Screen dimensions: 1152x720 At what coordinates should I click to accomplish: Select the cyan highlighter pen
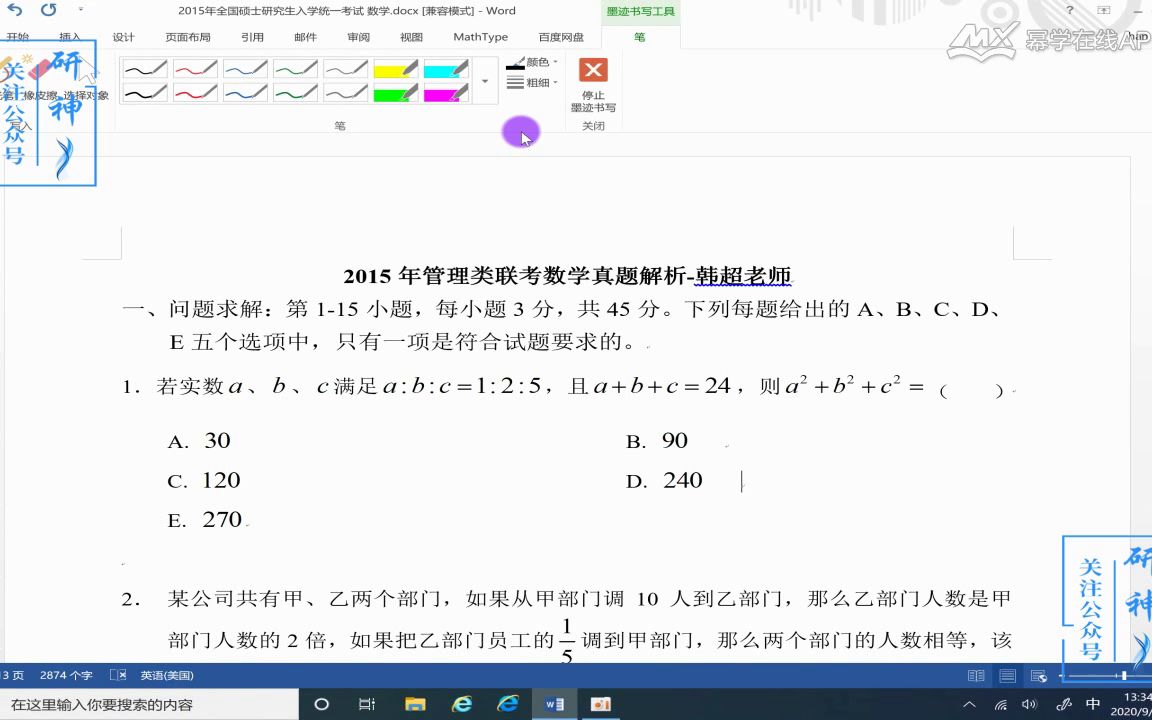[x=445, y=68]
